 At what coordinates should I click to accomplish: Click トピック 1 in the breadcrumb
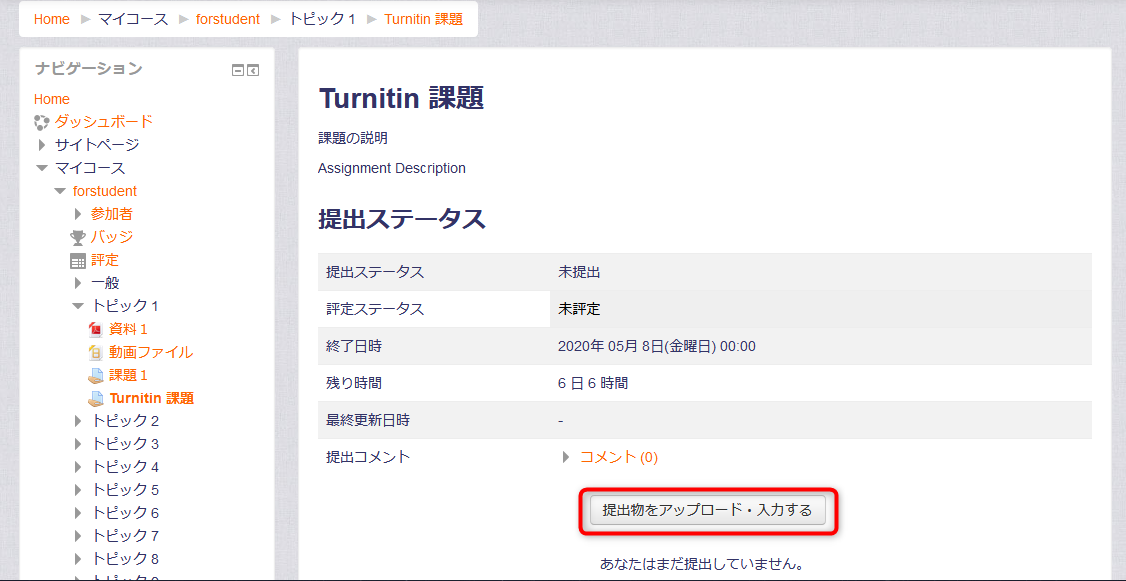tap(322, 19)
